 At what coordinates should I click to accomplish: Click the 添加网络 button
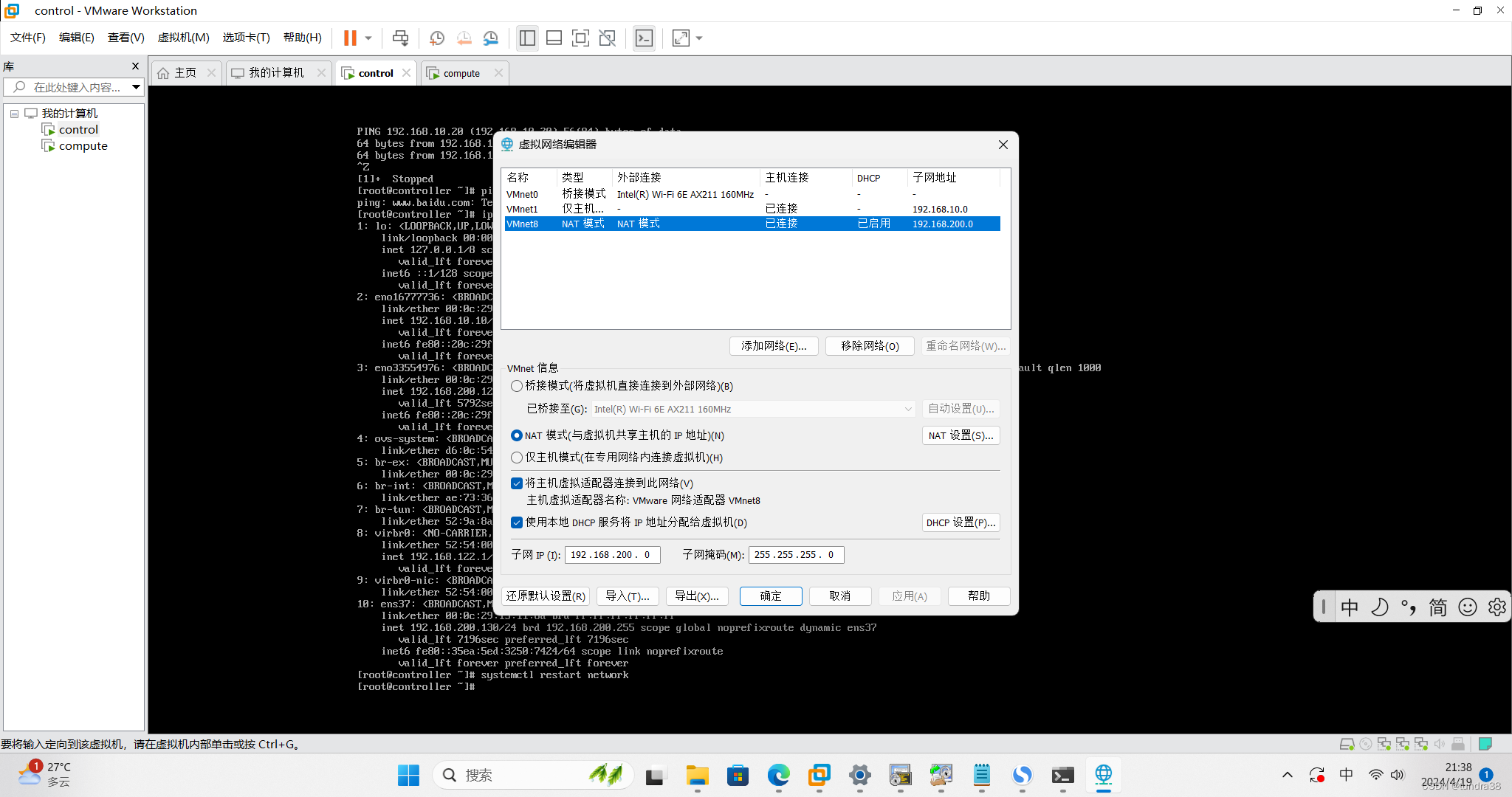point(774,346)
